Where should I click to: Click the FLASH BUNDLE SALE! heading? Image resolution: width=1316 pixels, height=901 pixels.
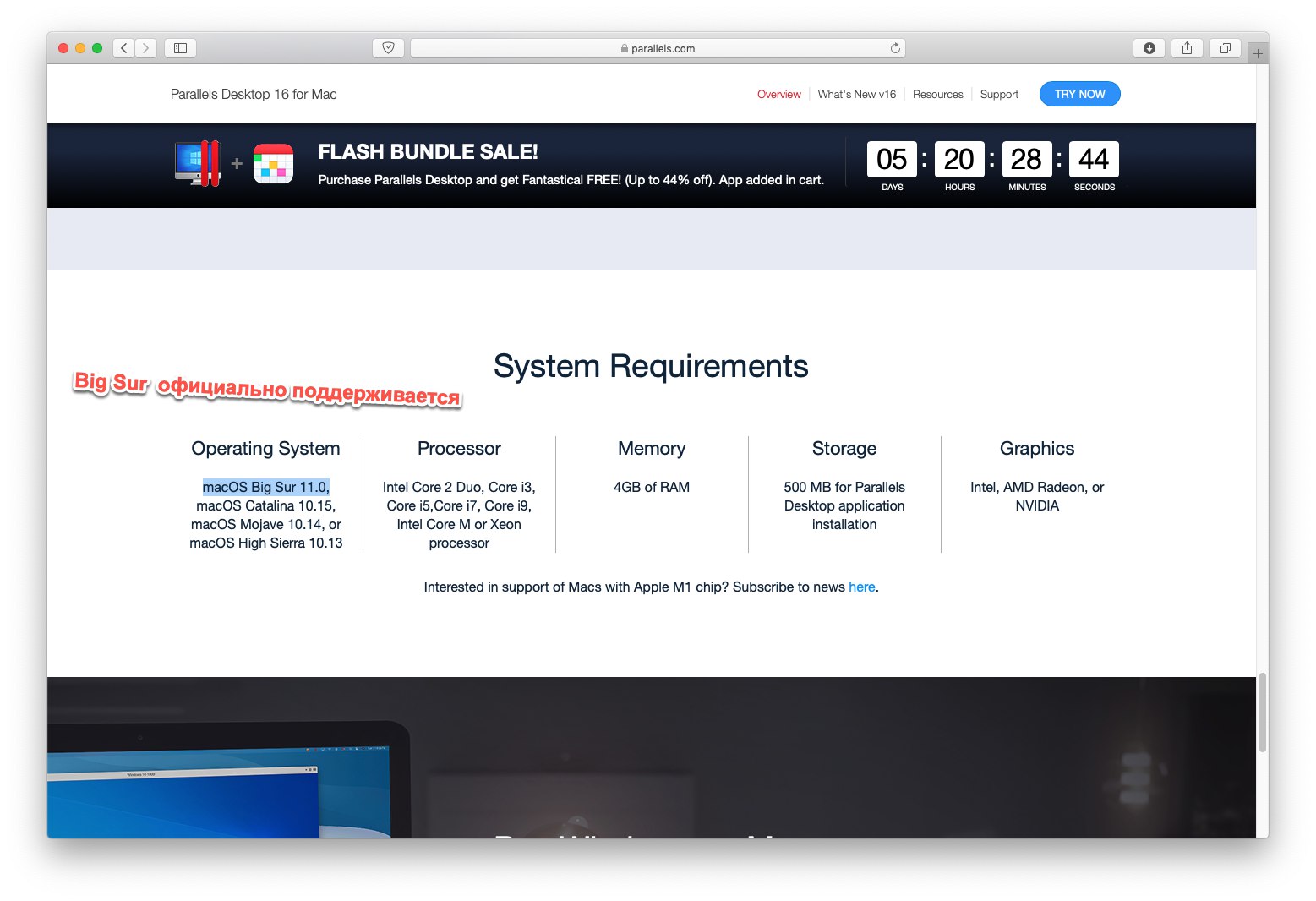tap(428, 152)
